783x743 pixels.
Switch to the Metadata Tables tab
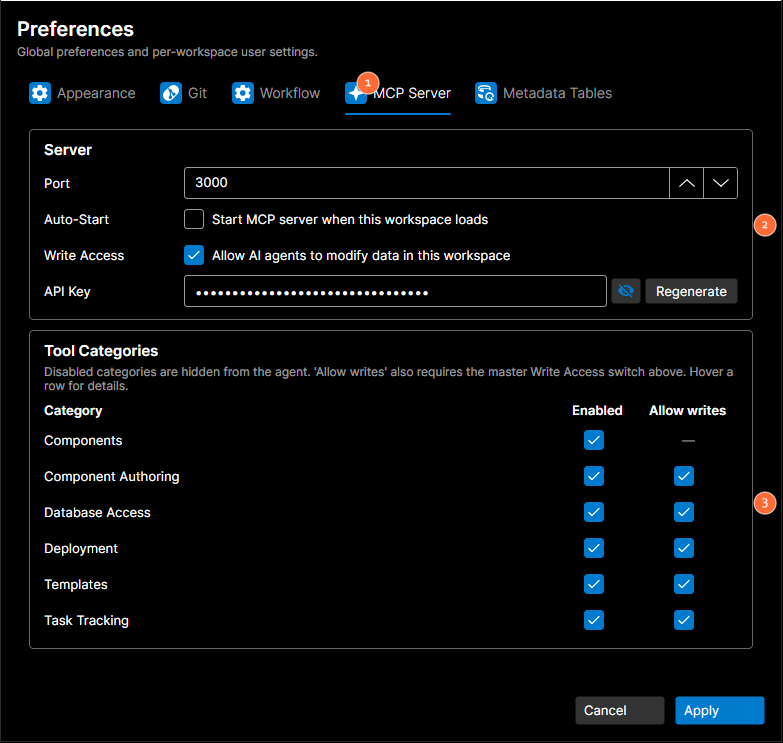(x=543, y=93)
